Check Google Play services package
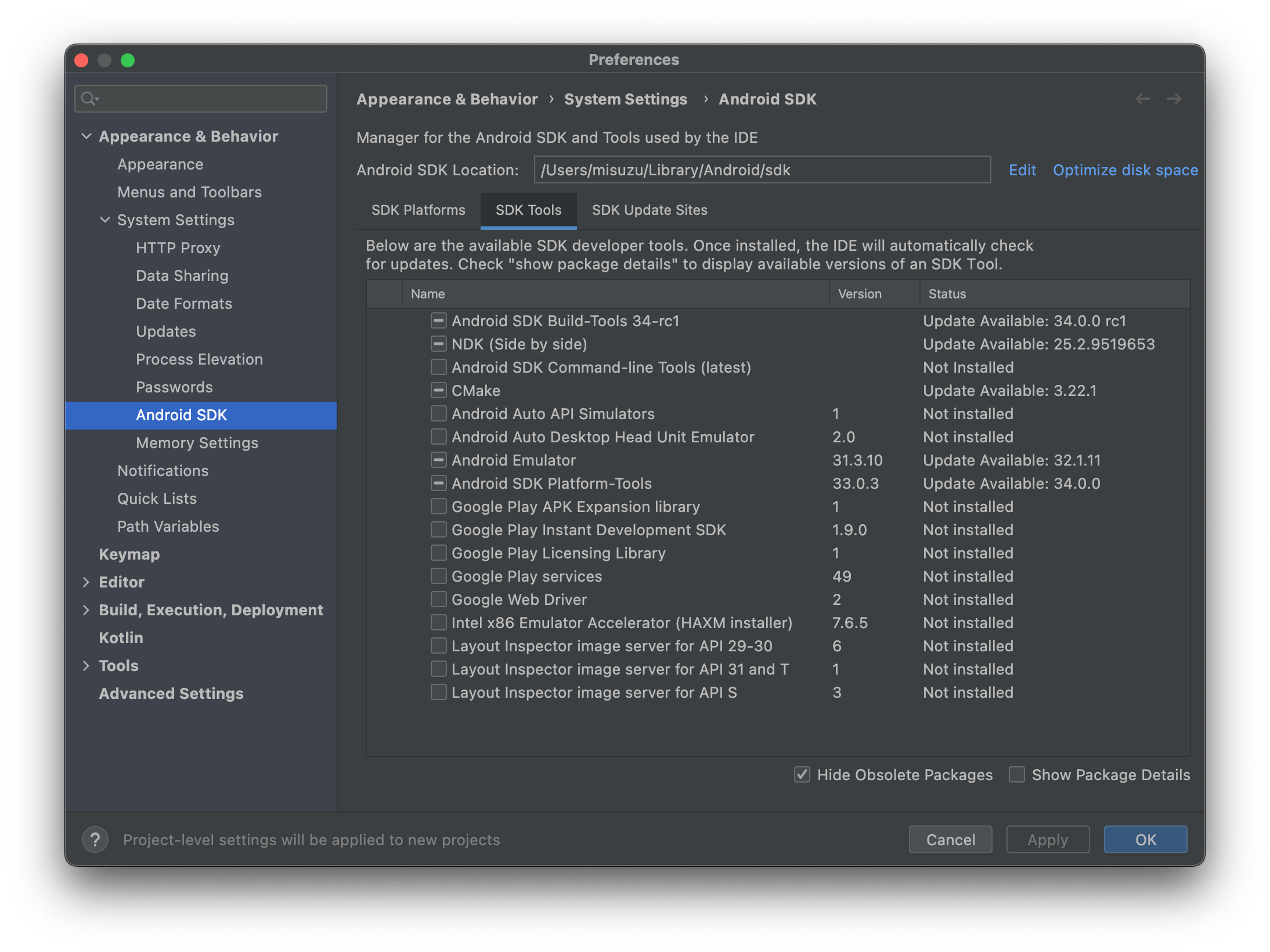Viewport: 1270px width, 952px height. 439,576
